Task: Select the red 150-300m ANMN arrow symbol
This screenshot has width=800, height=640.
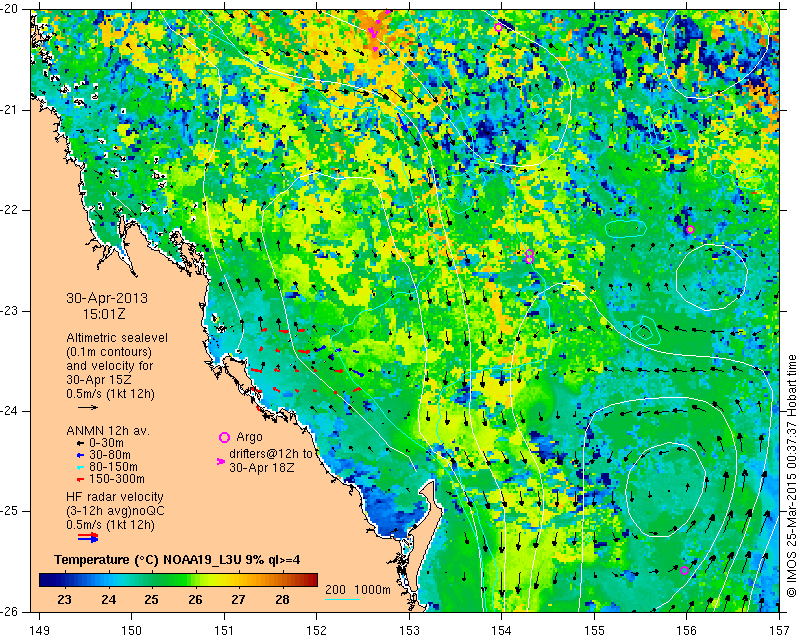Action: [80, 480]
